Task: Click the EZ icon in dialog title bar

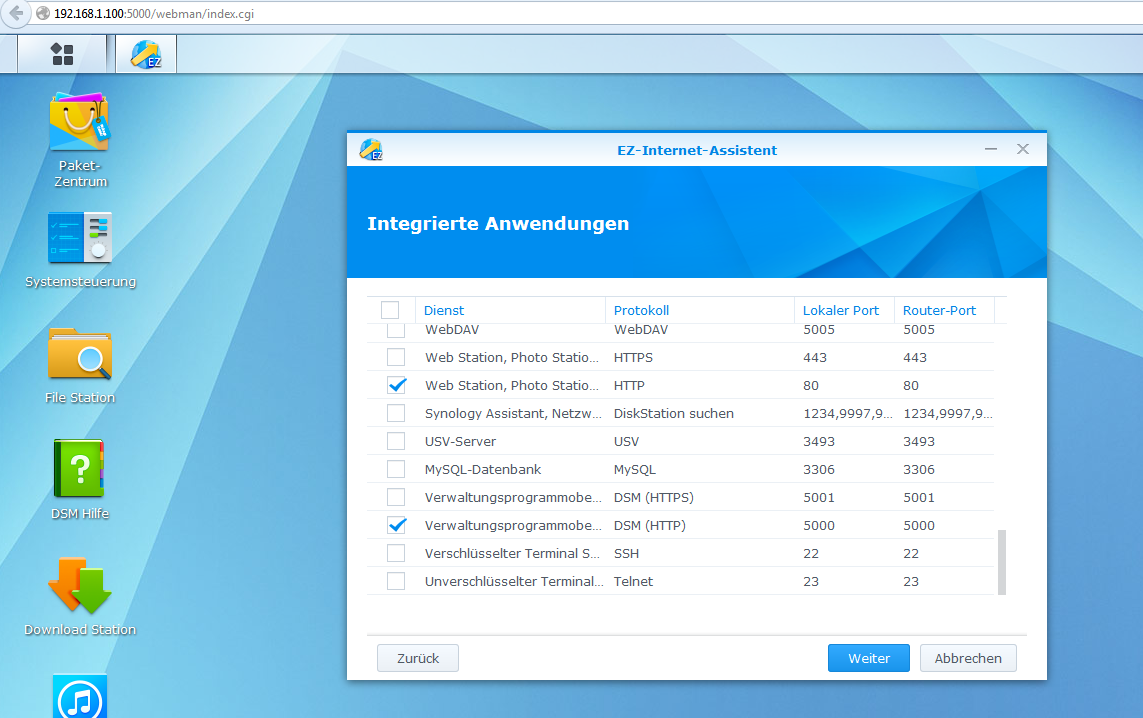Action: tap(371, 149)
